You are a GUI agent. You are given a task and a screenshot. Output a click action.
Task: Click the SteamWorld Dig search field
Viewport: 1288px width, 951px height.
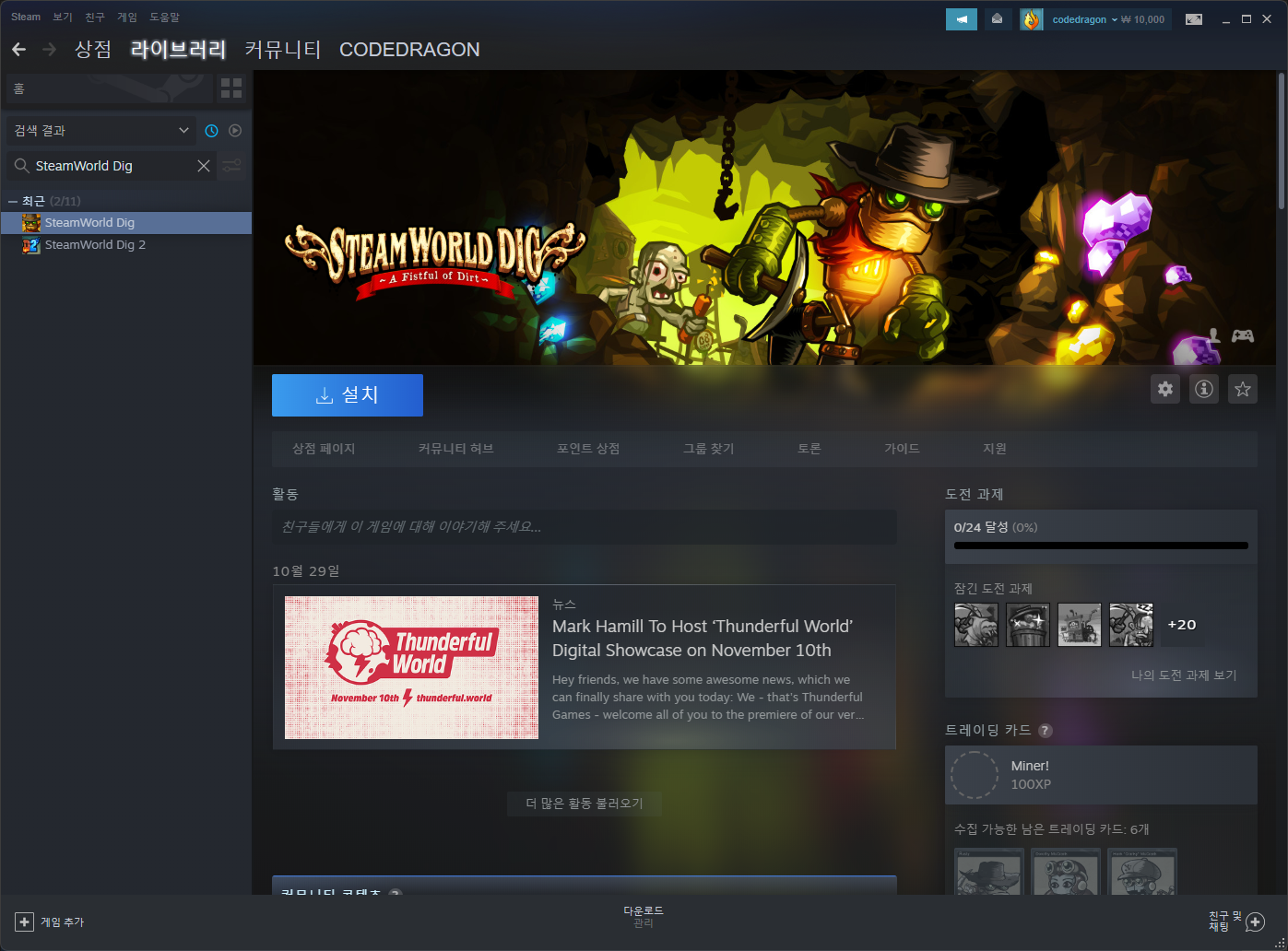[112, 166]
